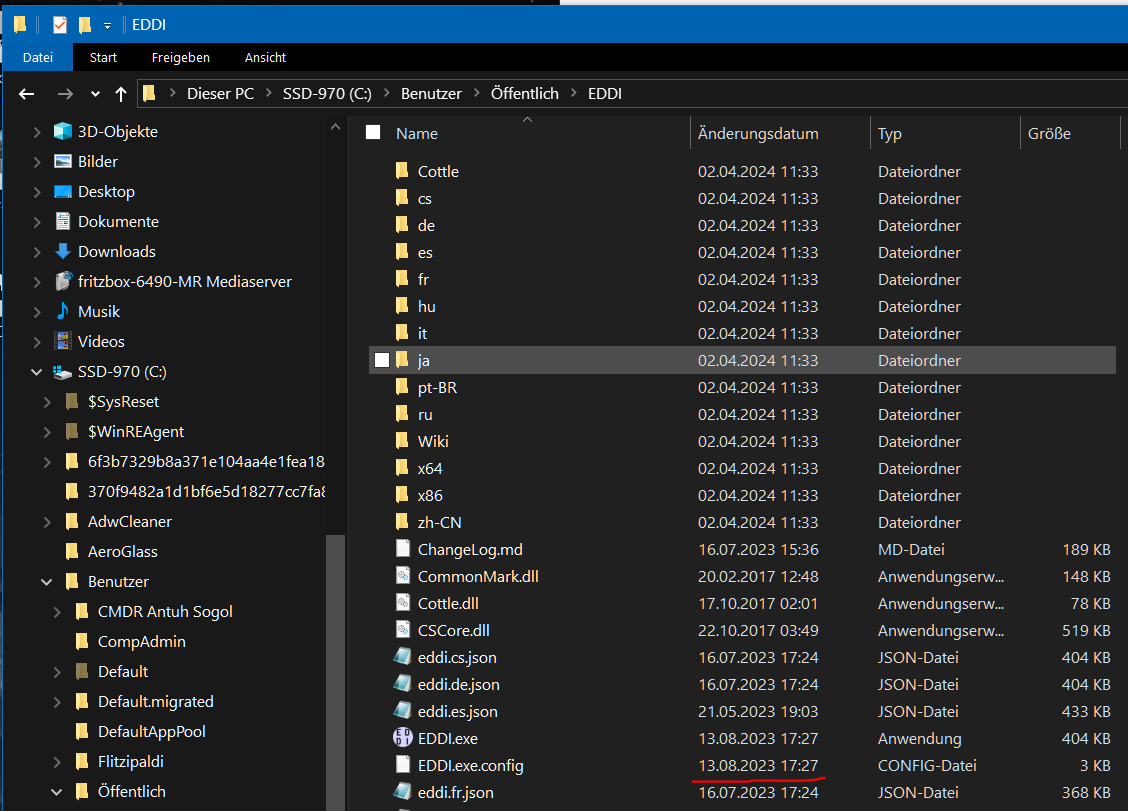Screen dimensions: 1128x811
Task: Select the Cottle.dll file name
Action: click(x=448, y=604)
